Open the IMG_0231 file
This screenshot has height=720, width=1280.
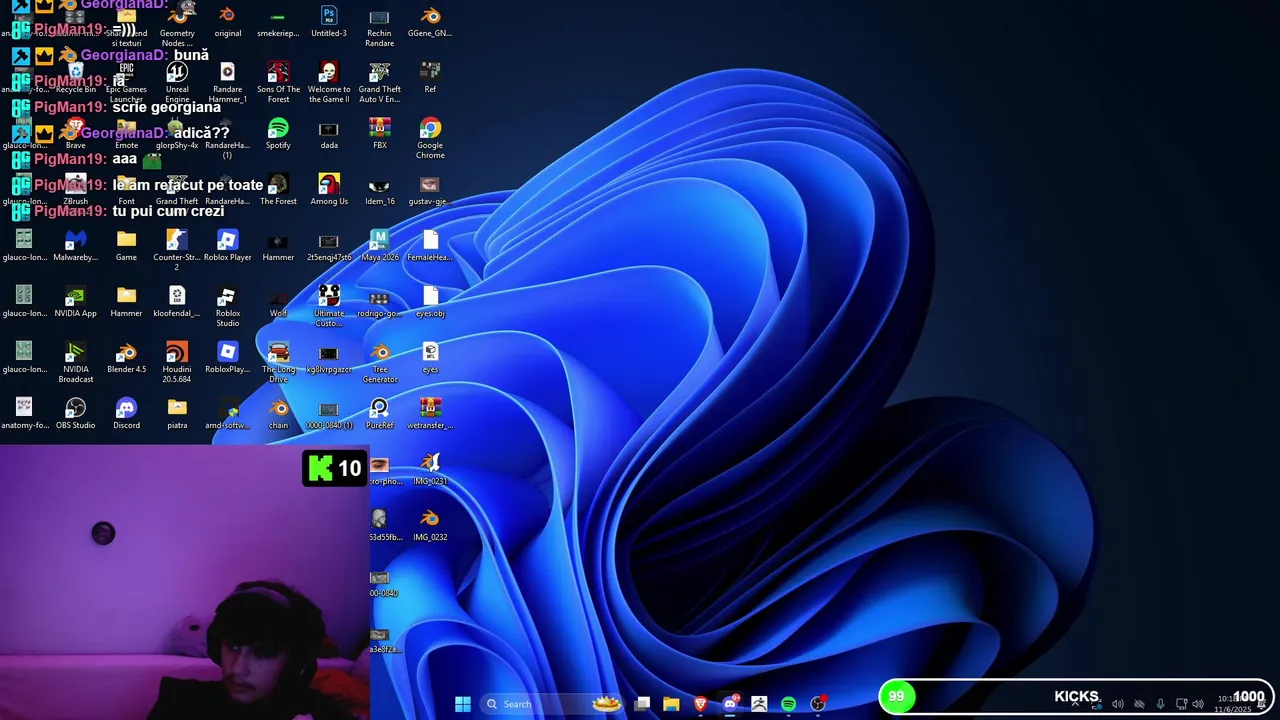430,469
